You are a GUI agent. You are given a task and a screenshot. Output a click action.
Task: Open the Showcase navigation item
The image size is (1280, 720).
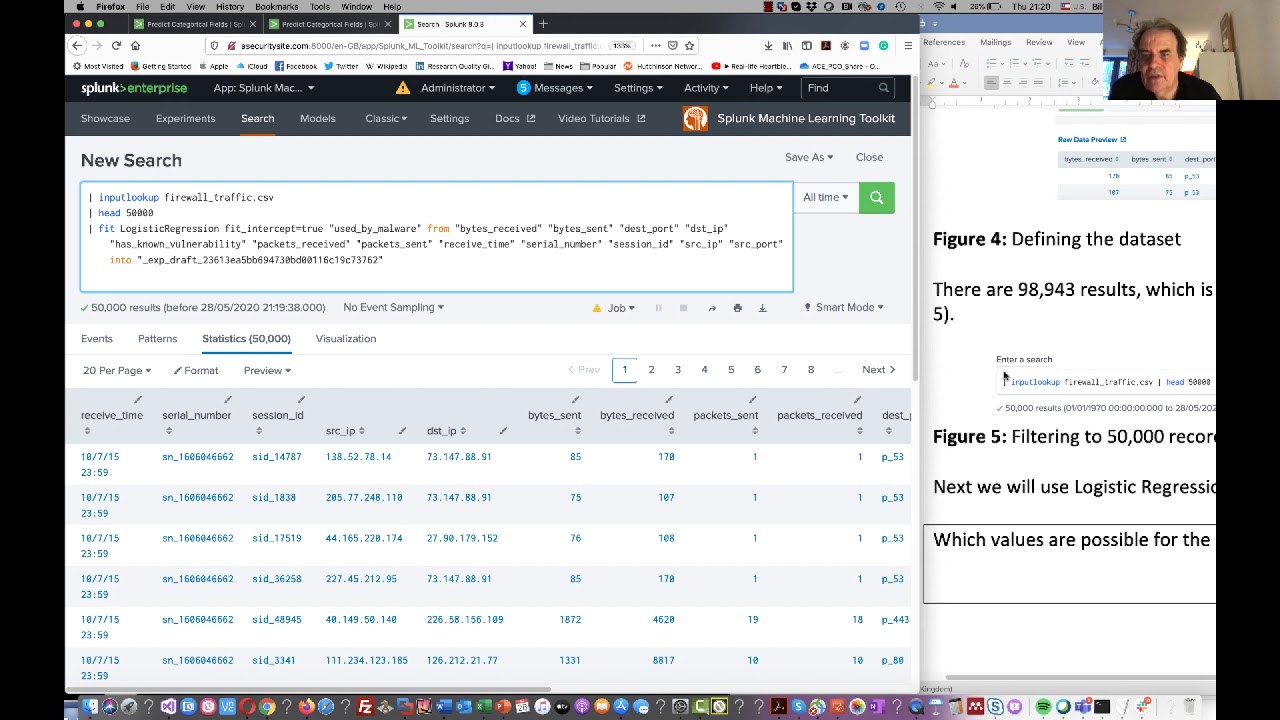coord(105,118)
